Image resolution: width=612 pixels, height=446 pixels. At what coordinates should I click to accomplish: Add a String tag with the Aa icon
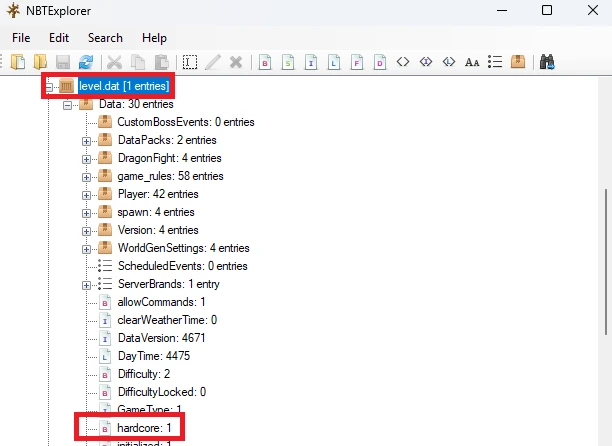[472, 62]
